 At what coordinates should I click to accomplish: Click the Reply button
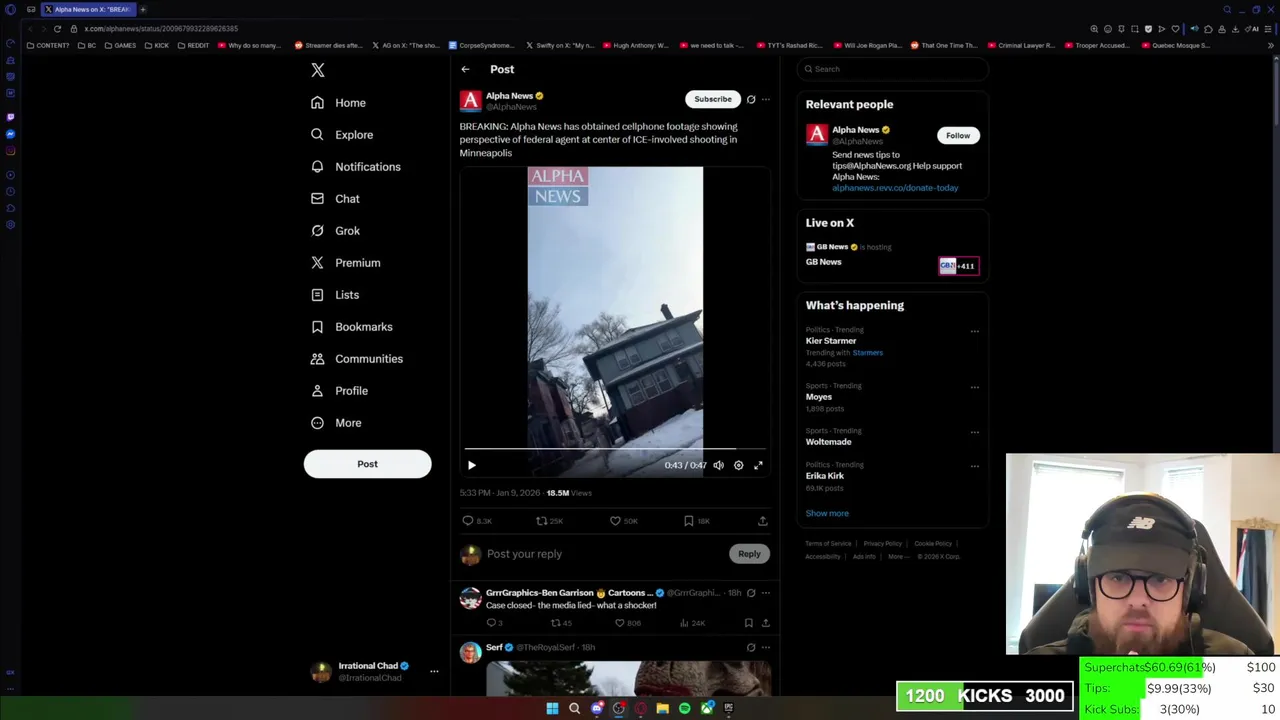749,554
